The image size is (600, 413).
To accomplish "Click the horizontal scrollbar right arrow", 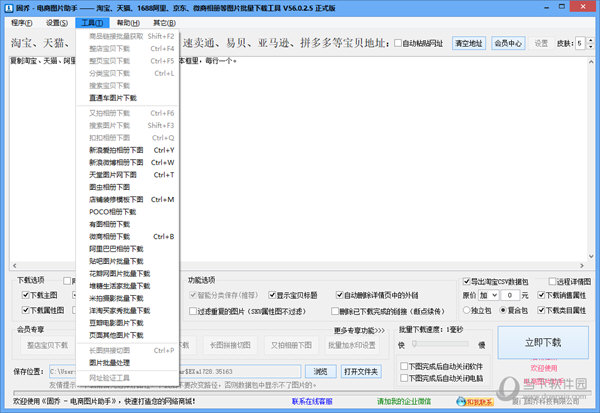I will tap(582, 265).
